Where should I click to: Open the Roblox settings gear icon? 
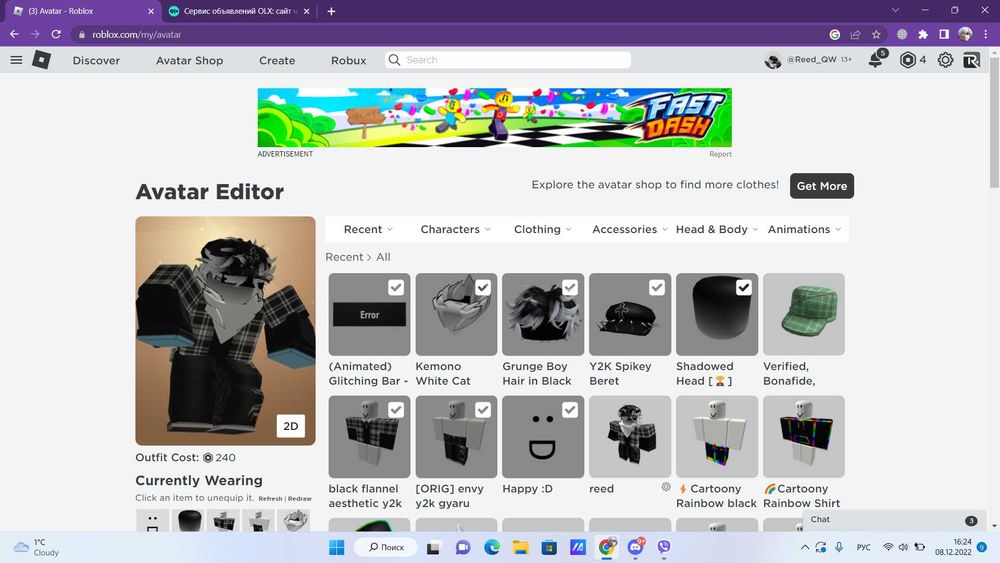click(x=945, y=60)
